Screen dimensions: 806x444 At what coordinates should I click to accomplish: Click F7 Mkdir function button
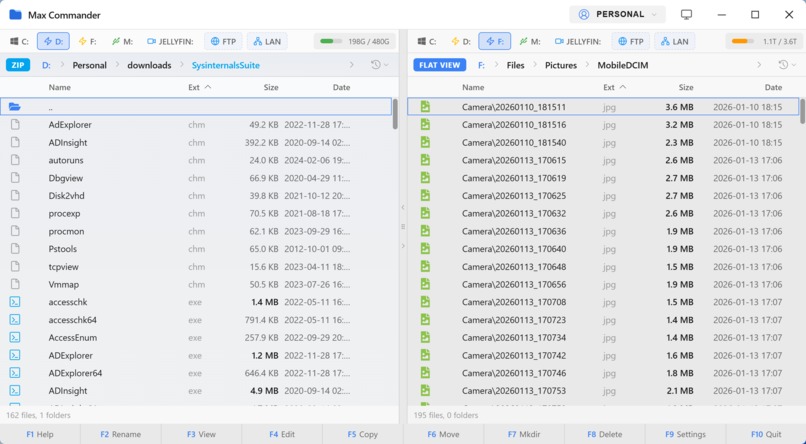click(x=524, y=434)
